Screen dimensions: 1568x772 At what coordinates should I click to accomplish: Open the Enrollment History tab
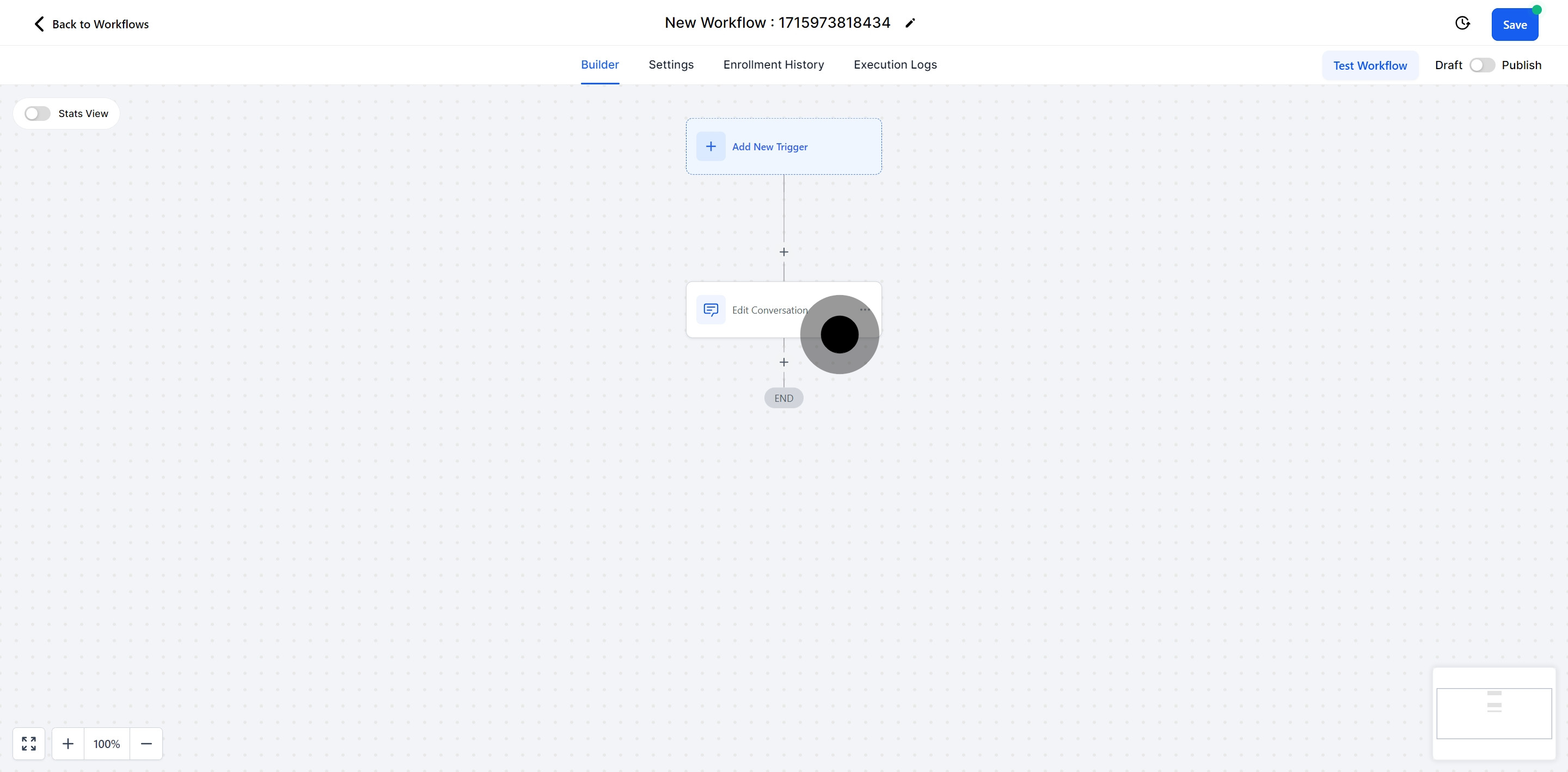(x=773, y=65)
